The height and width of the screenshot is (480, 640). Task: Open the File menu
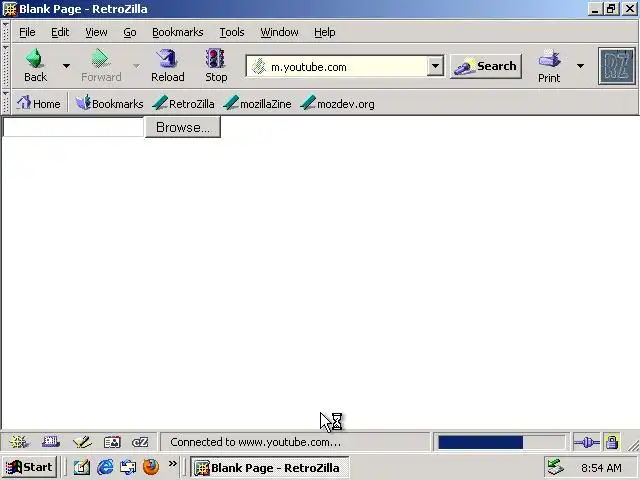point(27,32)
